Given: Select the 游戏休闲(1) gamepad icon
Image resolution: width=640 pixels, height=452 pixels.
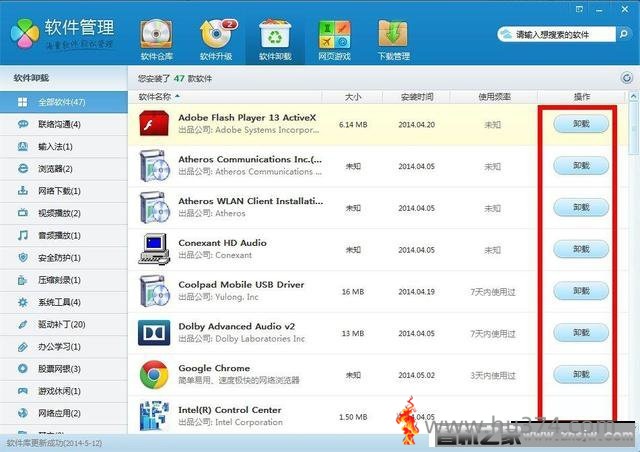Looking at the screenshot, I should 23,391.
